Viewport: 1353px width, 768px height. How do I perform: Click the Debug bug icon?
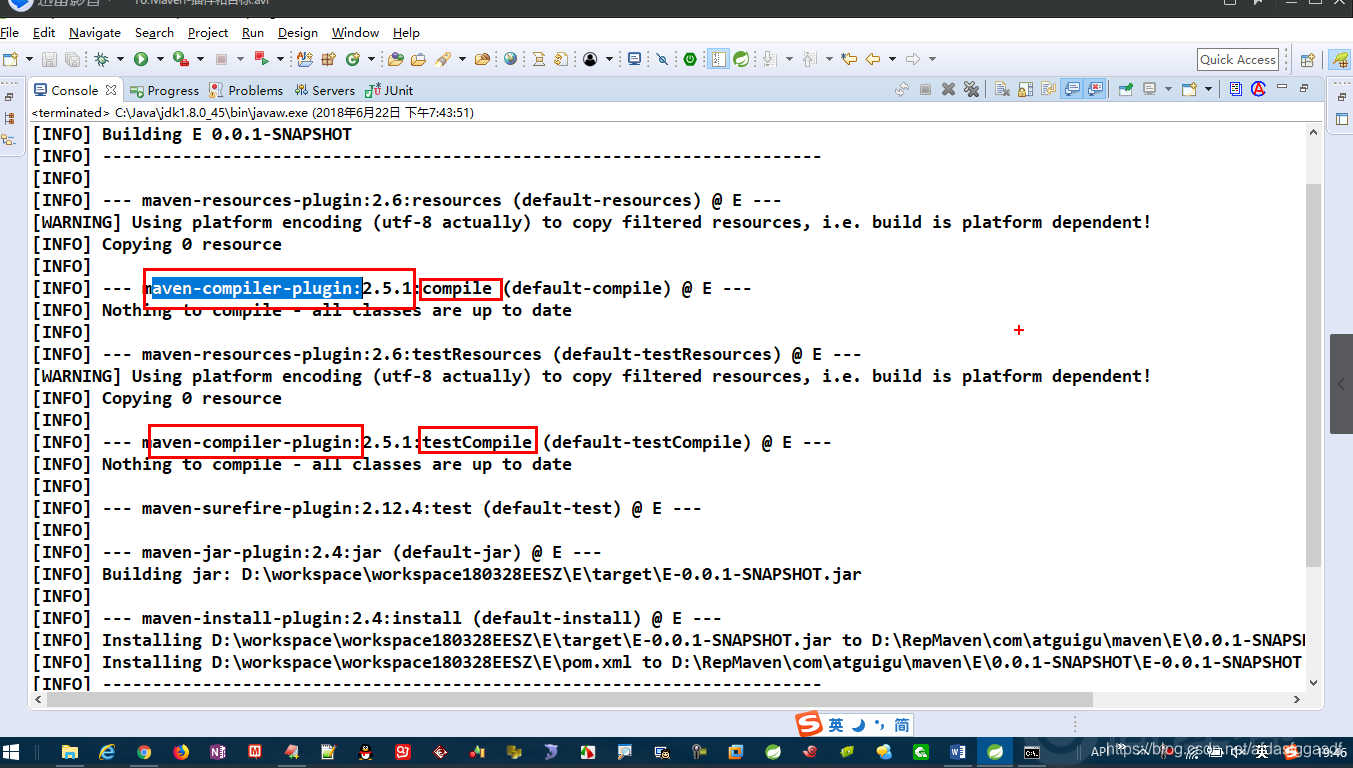(x=101, y=59)
